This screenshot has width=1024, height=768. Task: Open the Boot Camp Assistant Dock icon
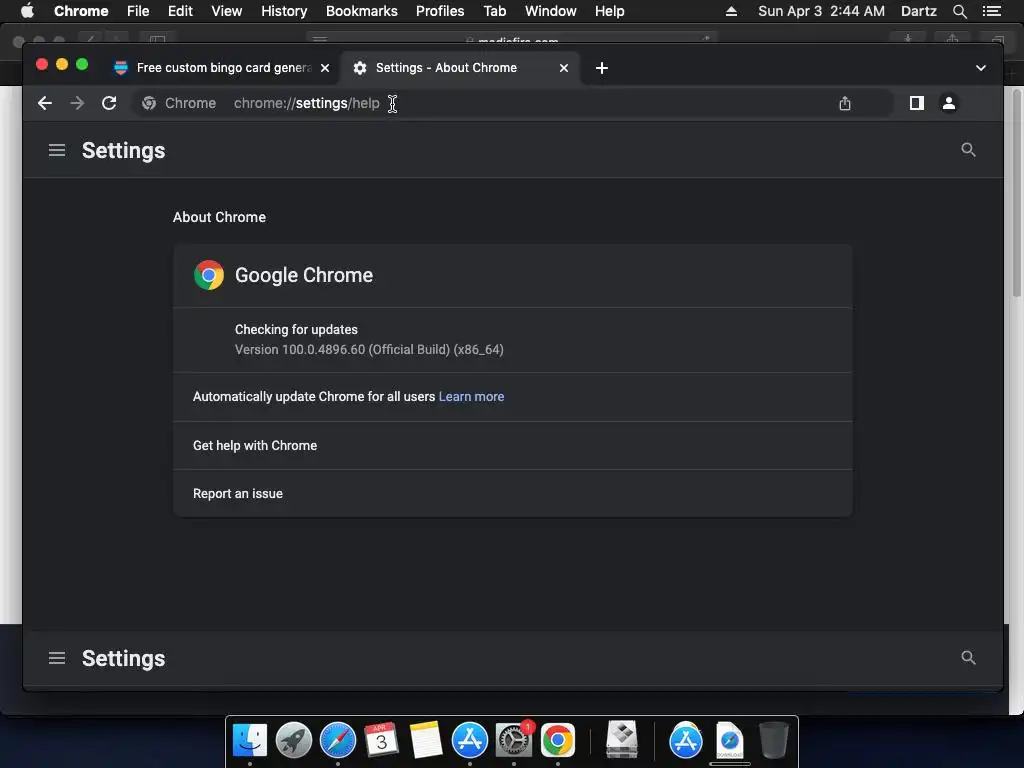[x=622, y=739]
